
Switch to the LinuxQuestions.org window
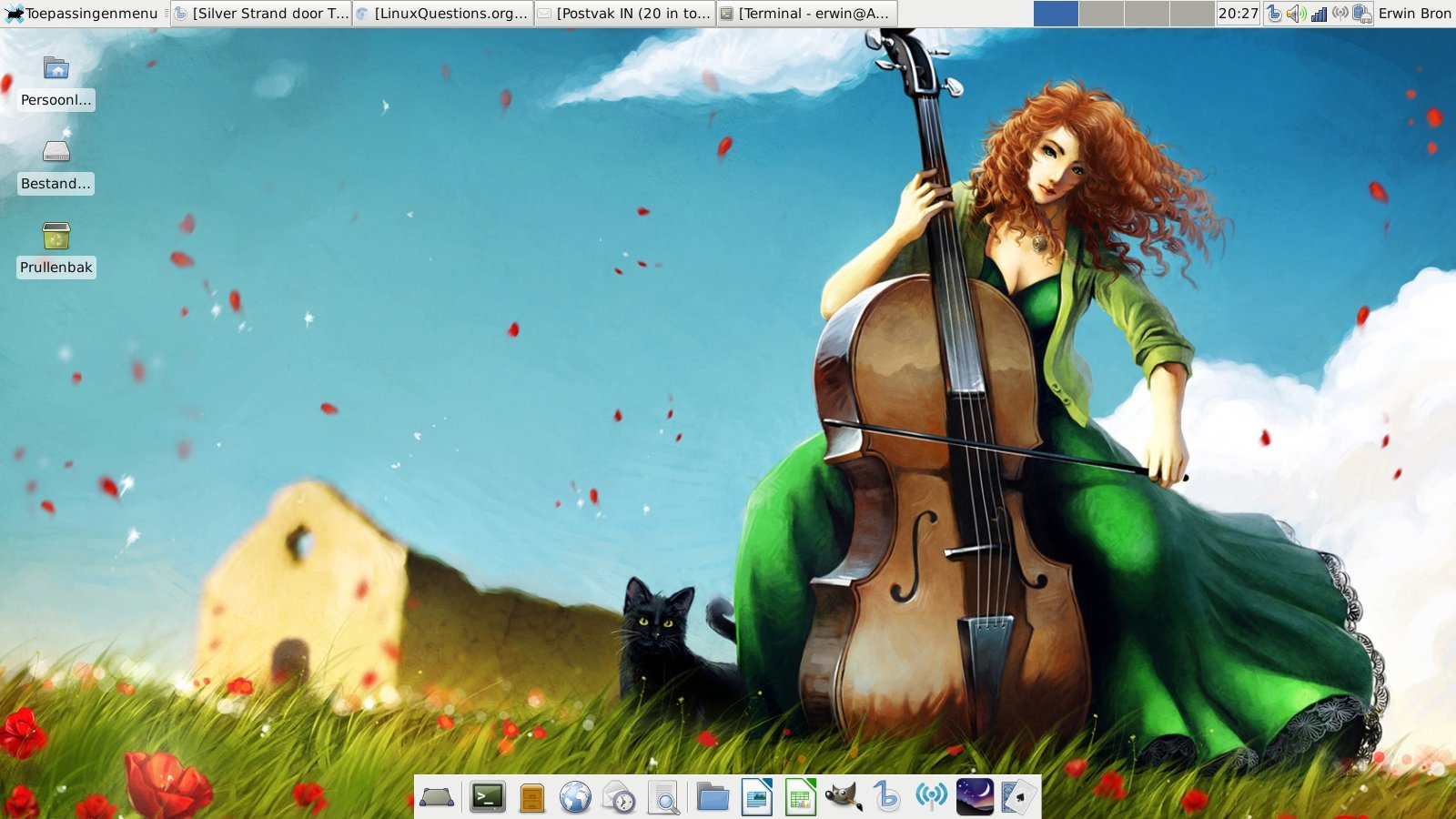click(x=443, y=14)
